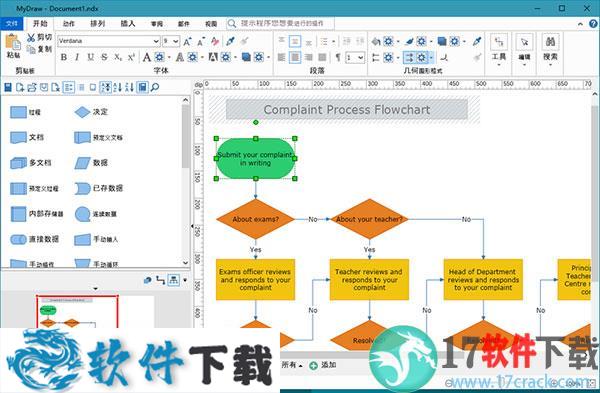This screenshot has width=600, height=393.
Task: Toggle Underline formatting
Action: click(91, 57)
